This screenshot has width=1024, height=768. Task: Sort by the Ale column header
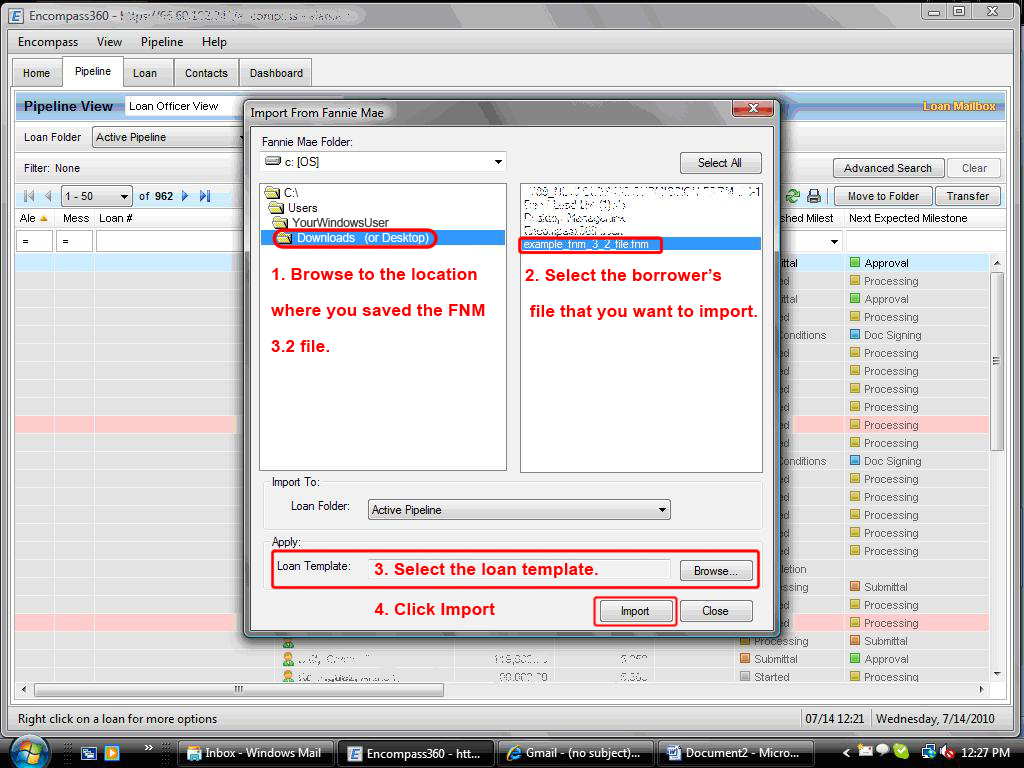point(34,218)
